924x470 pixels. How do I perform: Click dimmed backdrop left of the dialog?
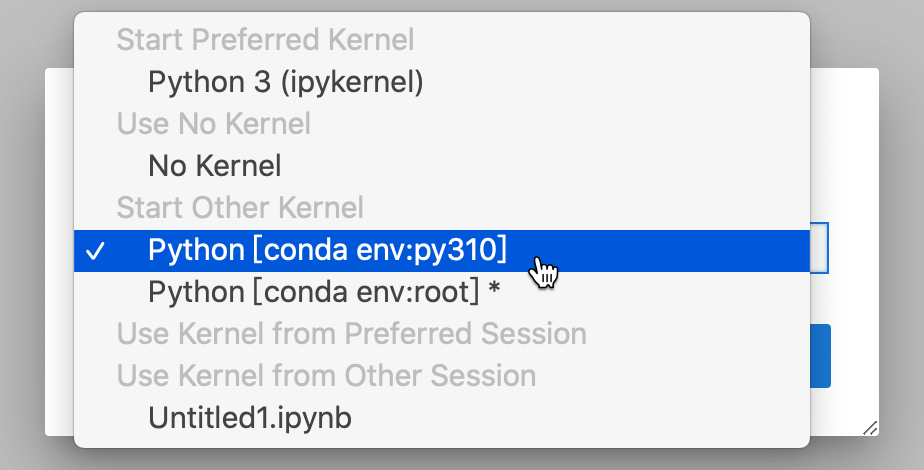(x=22, y=250)
